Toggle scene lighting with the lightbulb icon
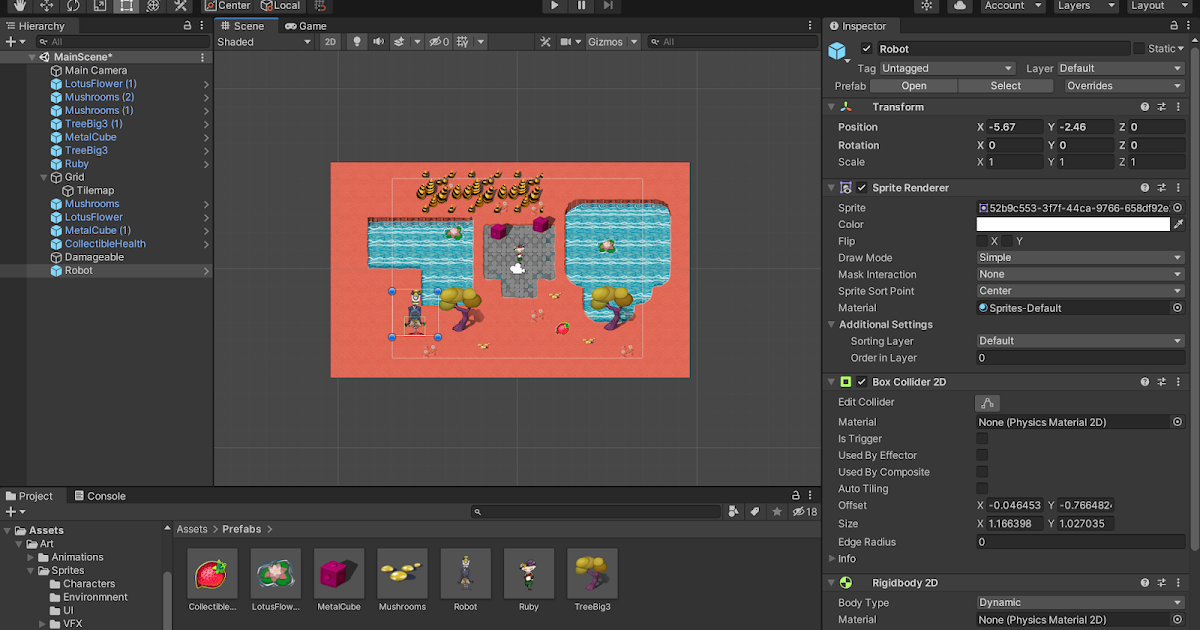 (x=358, y=42)
